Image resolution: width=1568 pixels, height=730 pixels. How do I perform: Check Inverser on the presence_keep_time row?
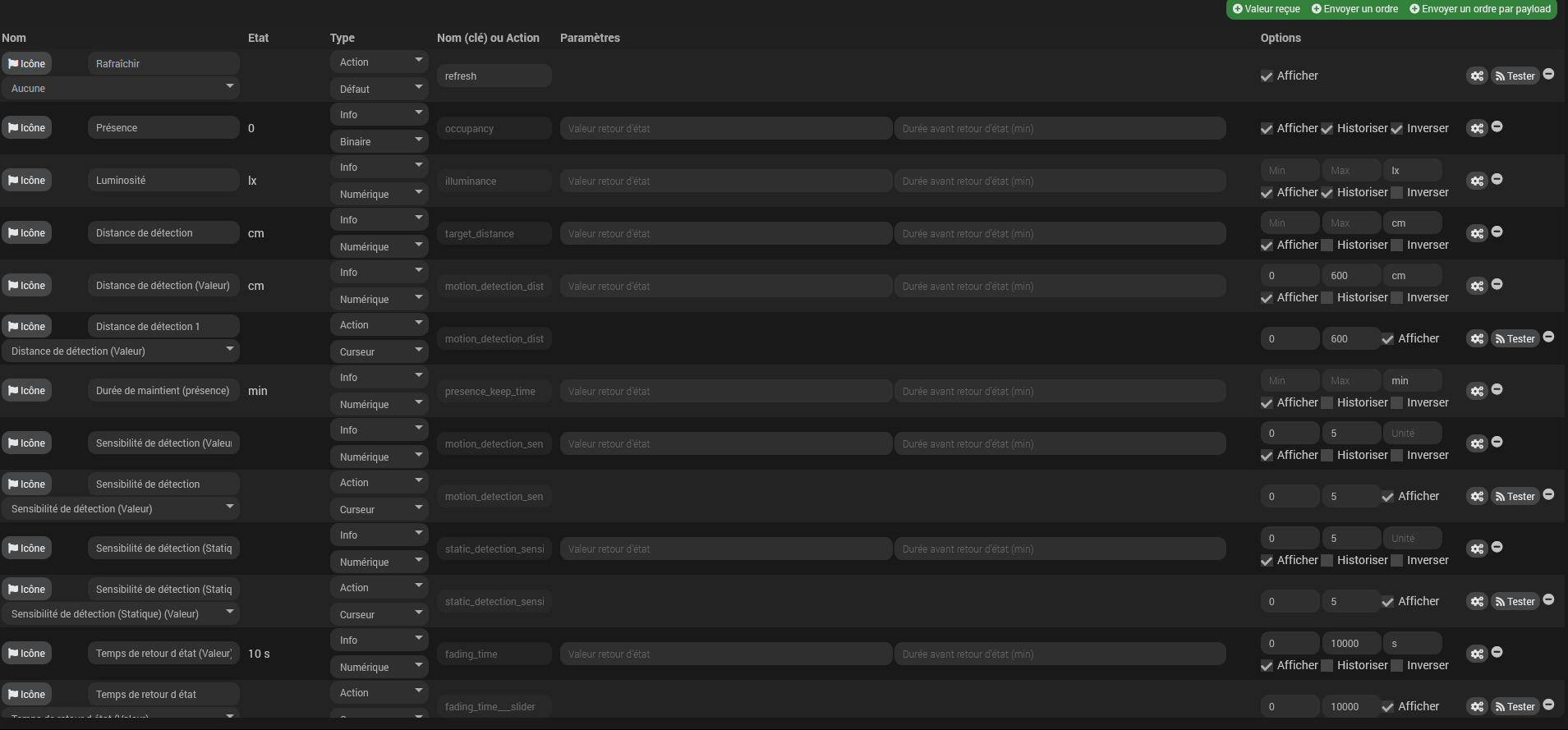click(1396, 403)
